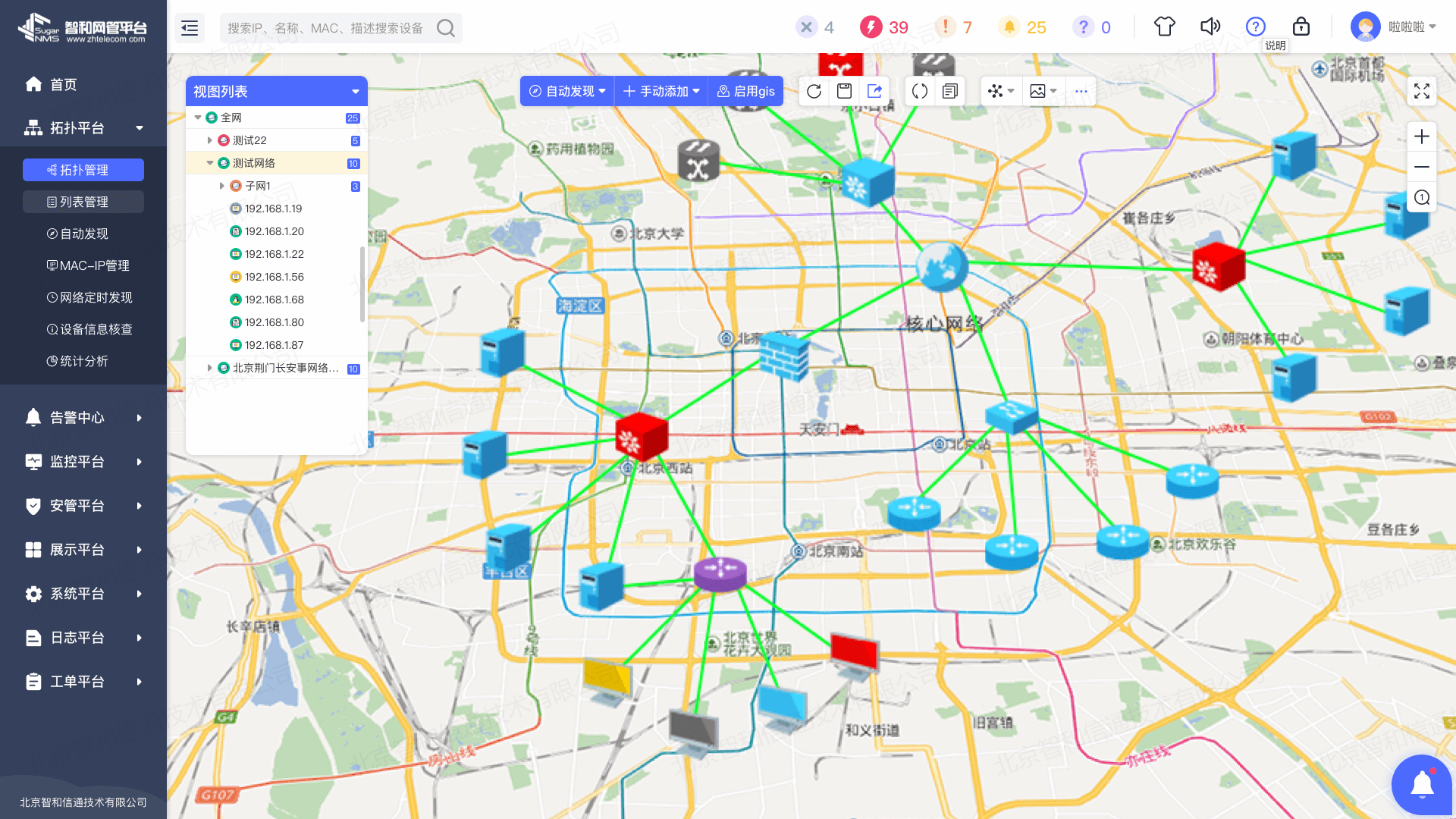This screenshot has height=819, width=1456.
Task: Open warning alarms count 25
Action: click(1022, 27)
